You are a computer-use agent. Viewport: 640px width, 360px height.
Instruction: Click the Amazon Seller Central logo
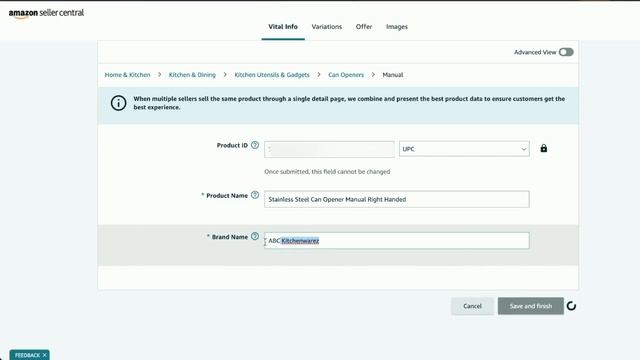pyautogui.click(x=46, y=13)
